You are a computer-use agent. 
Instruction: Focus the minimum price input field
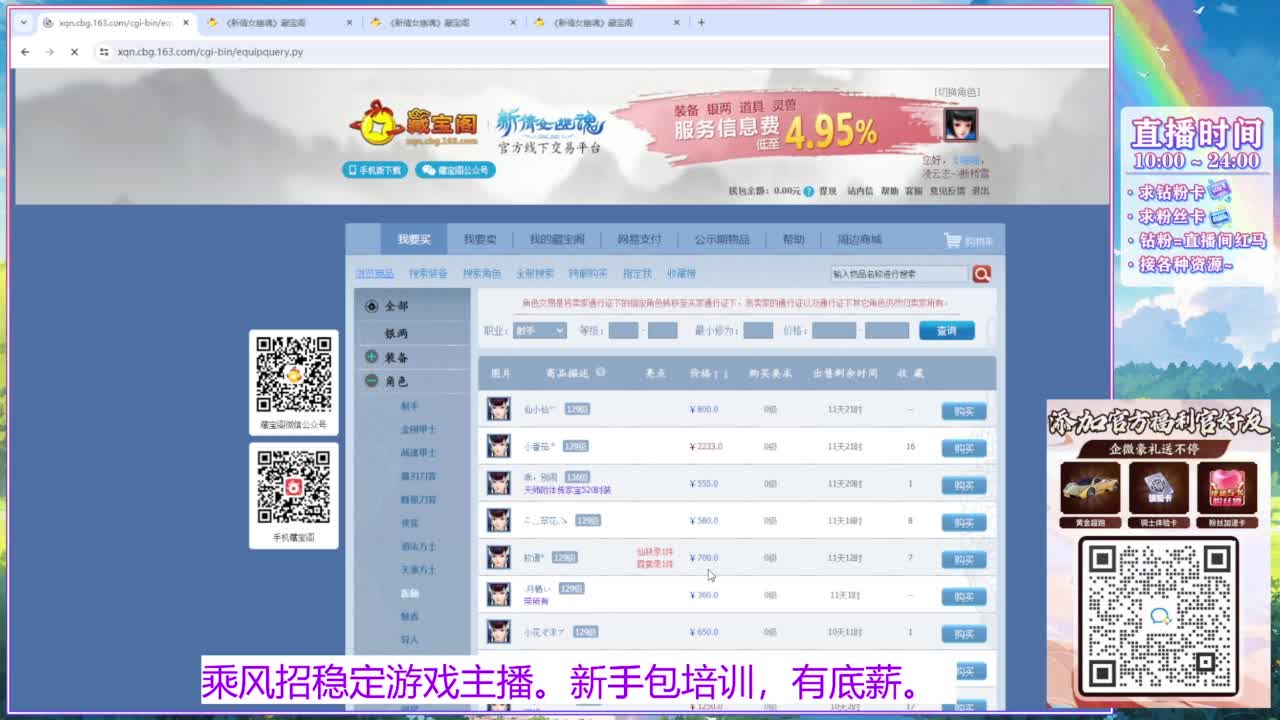point(834,330)
